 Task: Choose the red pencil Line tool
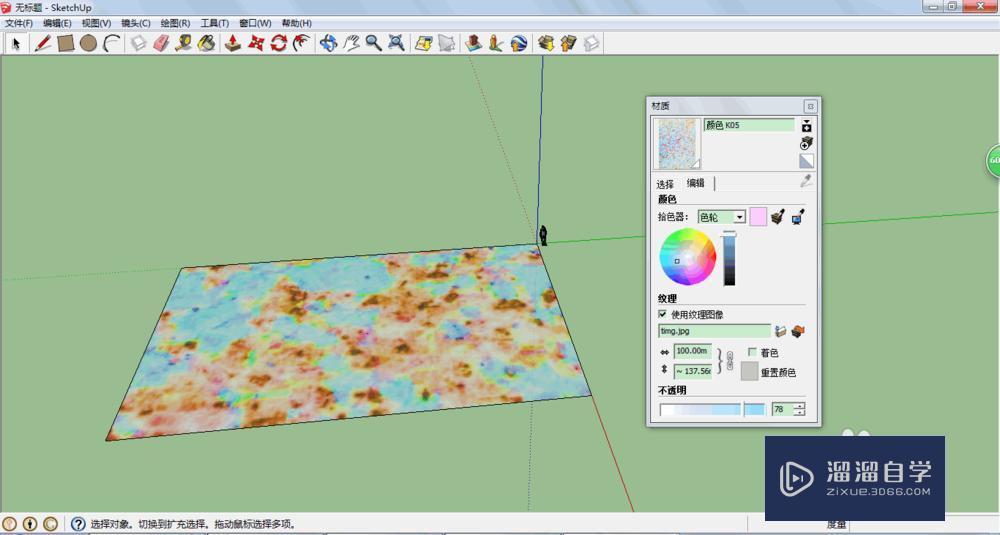click(x=43, y=43)
